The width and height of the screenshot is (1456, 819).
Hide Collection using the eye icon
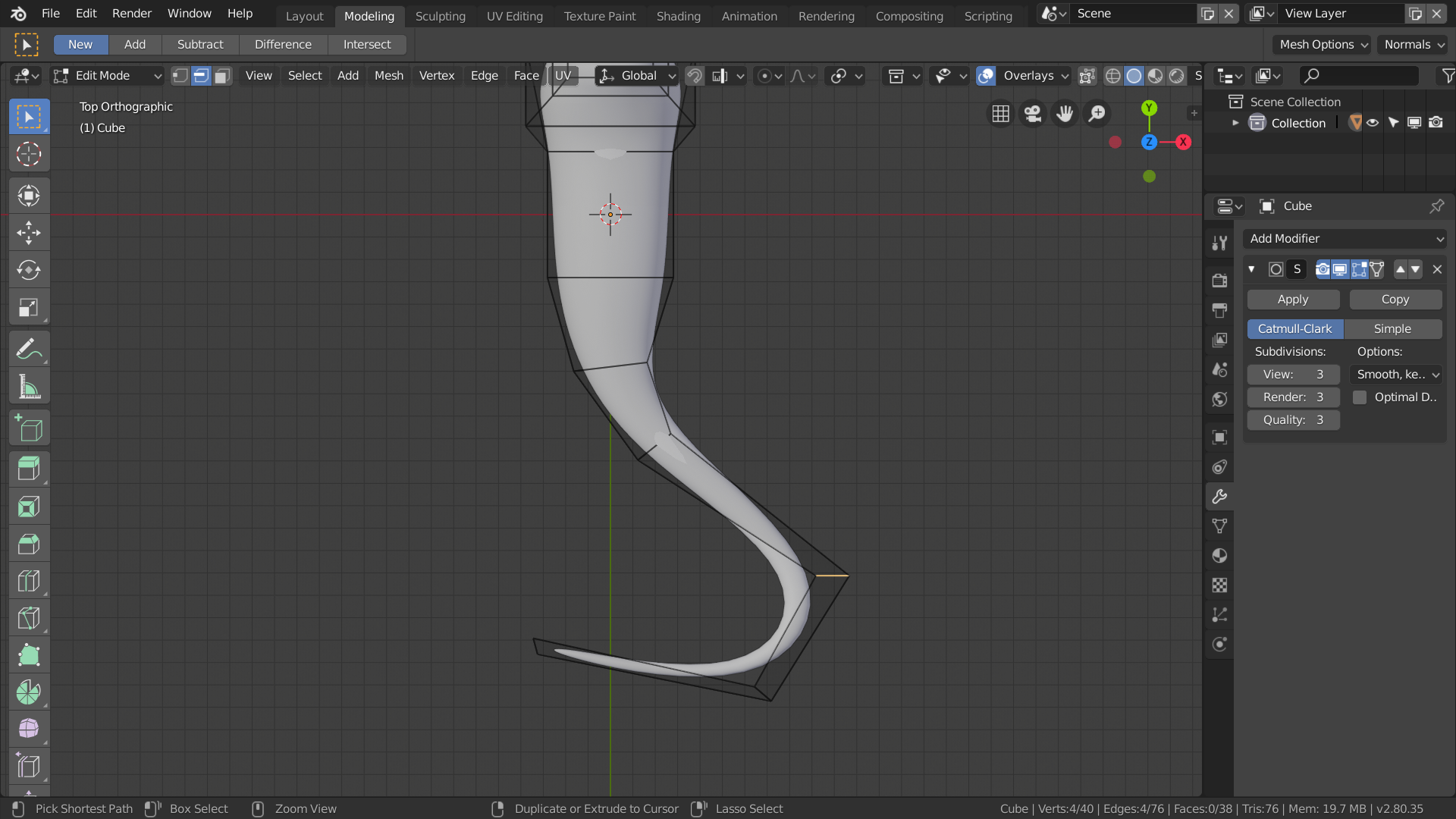1373,123
